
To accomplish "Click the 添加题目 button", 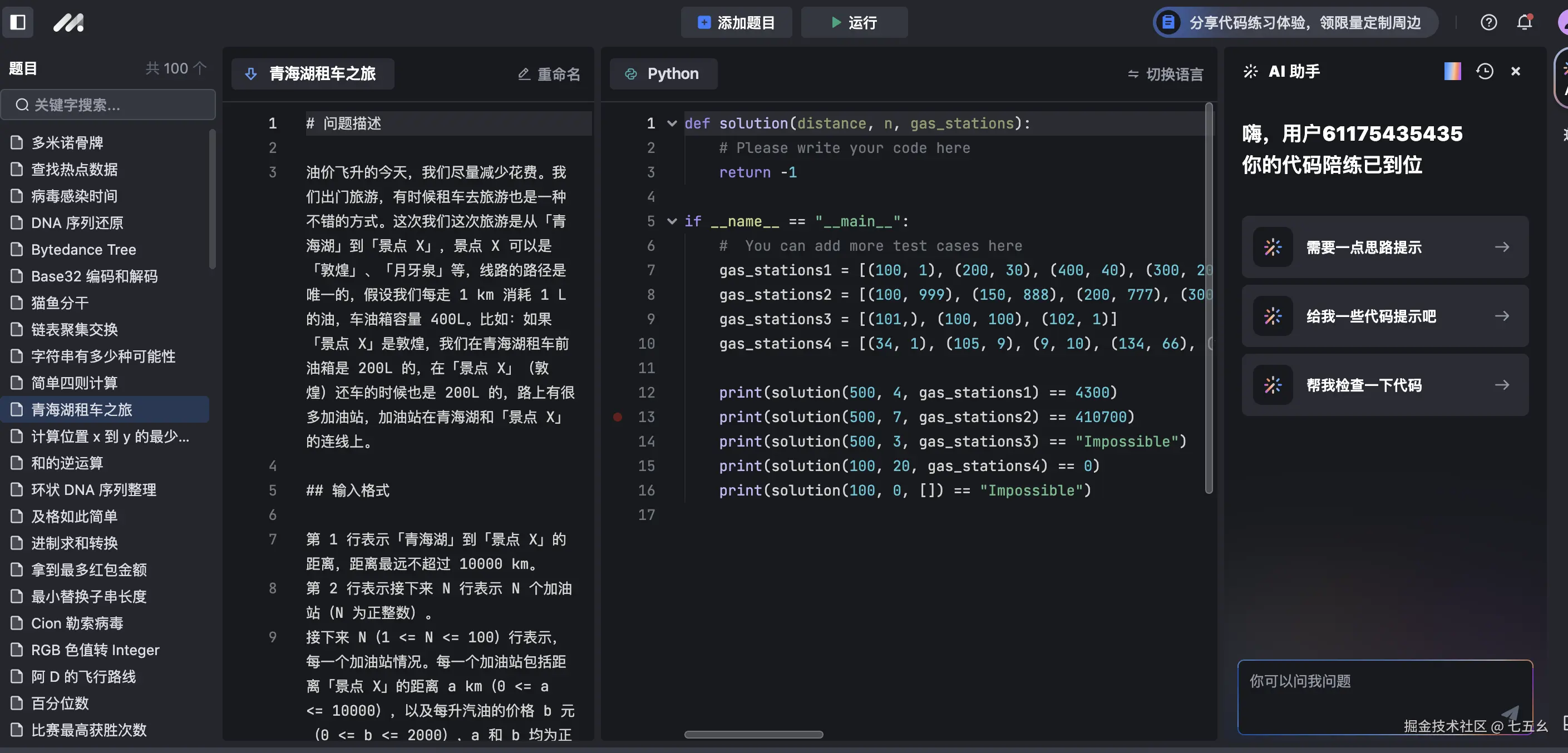I will [736, 22].
